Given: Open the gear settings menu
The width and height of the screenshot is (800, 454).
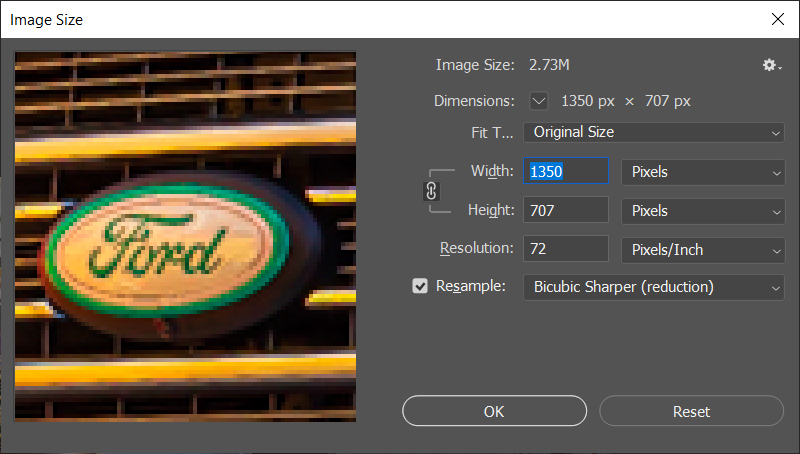Looking at the screenshot, I should pyautogui.click(x=771, y=65).
